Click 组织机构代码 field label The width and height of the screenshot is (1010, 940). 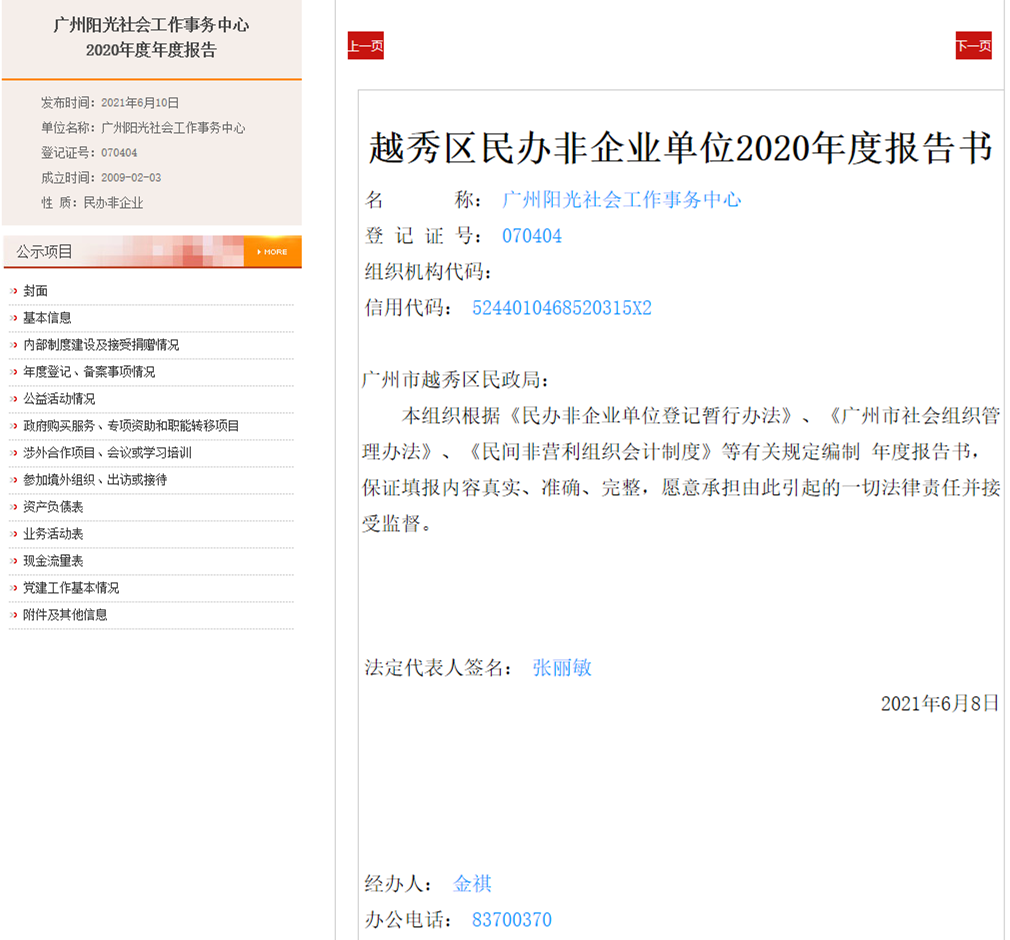point(428,273)
